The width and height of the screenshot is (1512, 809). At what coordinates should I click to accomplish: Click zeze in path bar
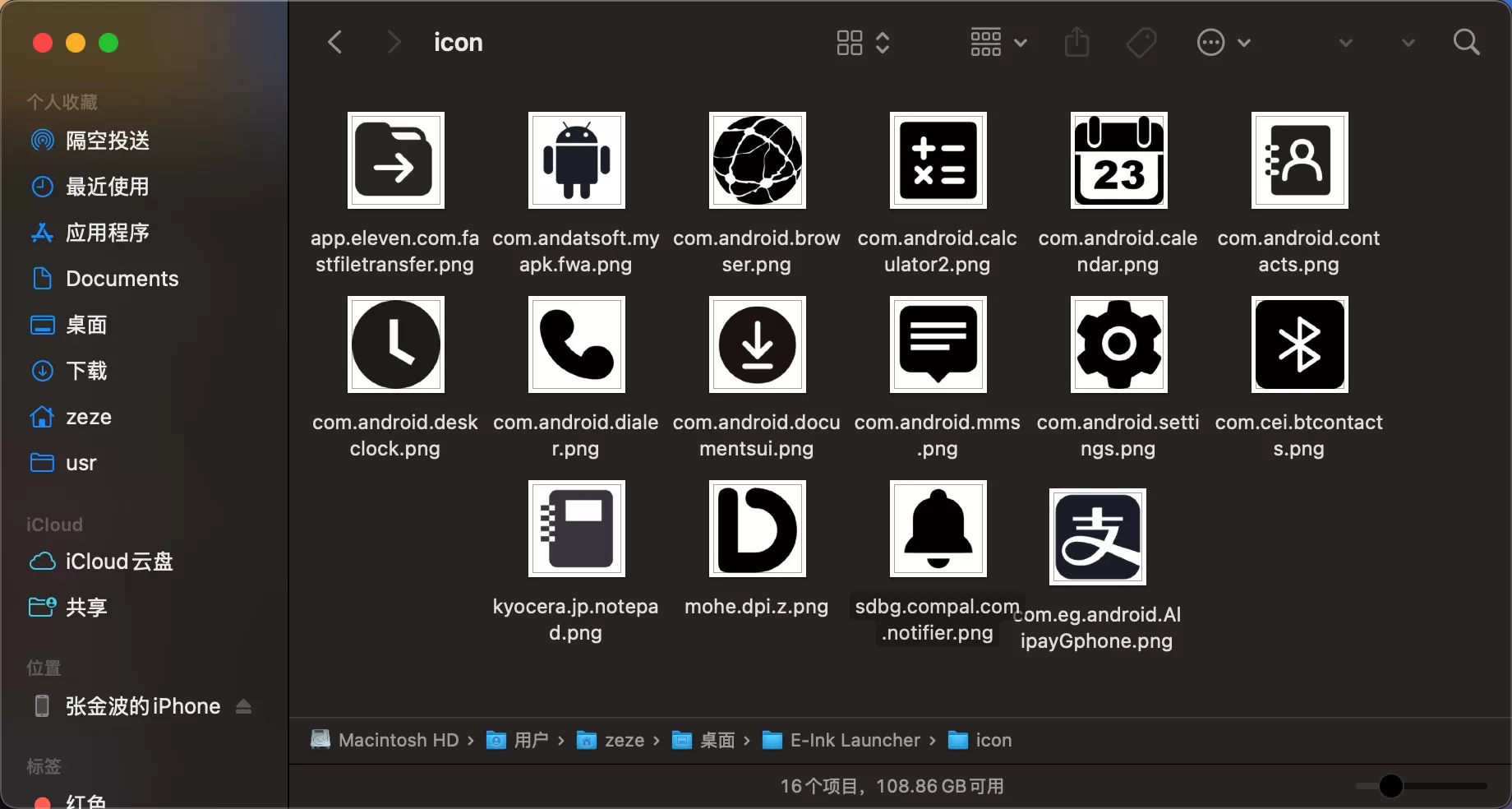pos(611,740)
